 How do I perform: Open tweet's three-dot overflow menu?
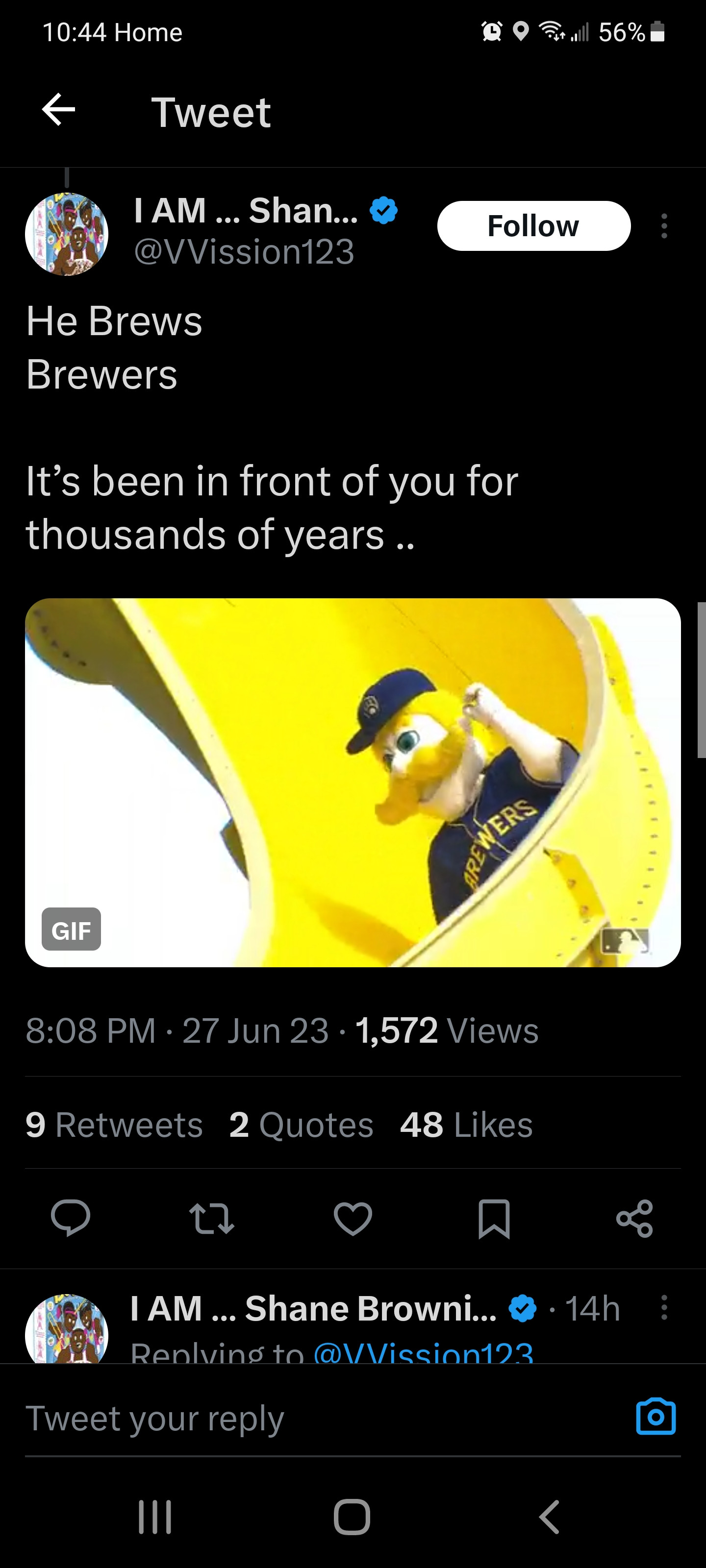pyautogui.click(x=664, y=226)
